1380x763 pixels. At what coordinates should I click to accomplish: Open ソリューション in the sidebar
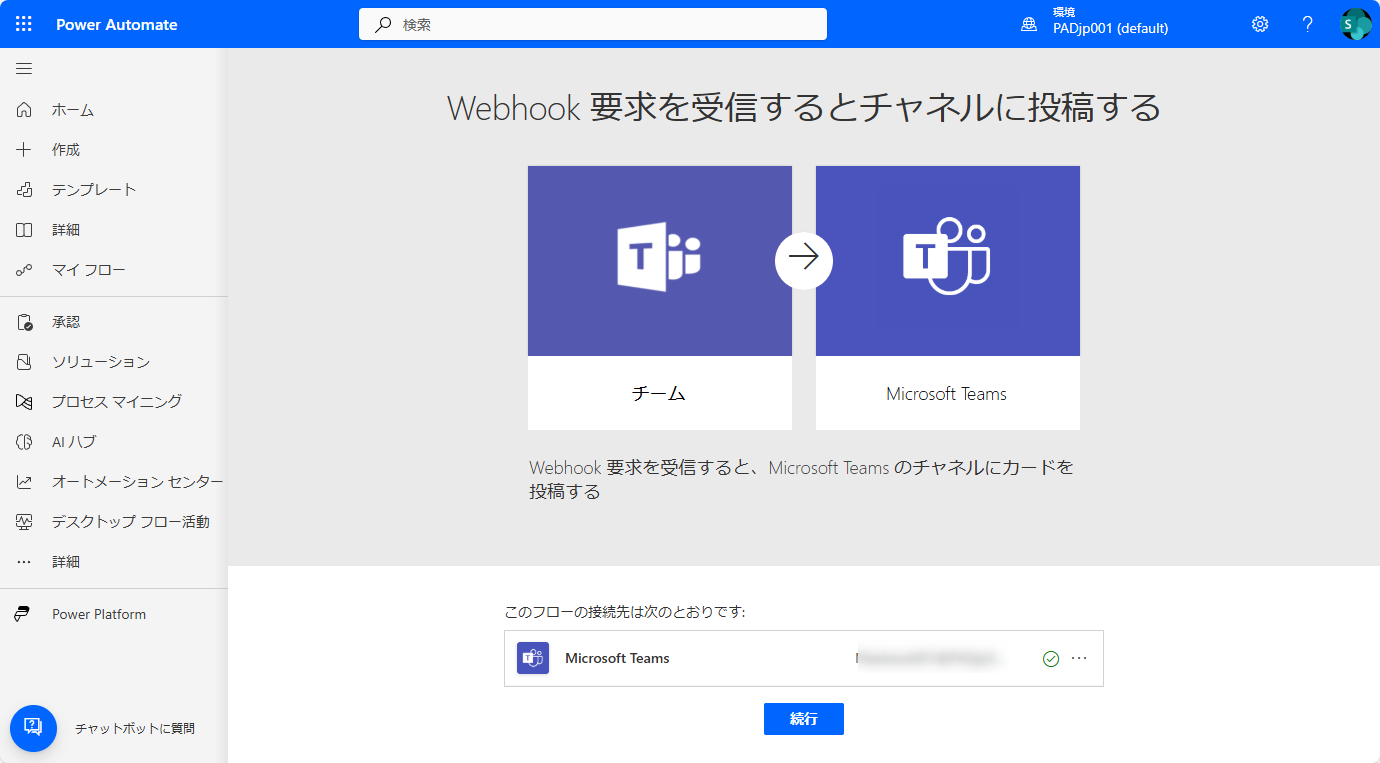[x=101, y=362]
